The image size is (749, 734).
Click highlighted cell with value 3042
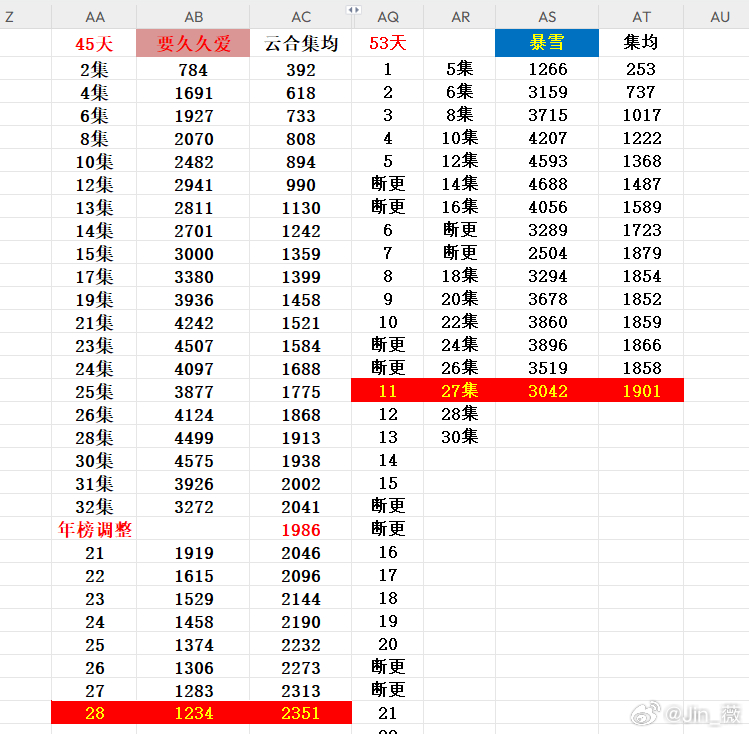coord(547,391)
